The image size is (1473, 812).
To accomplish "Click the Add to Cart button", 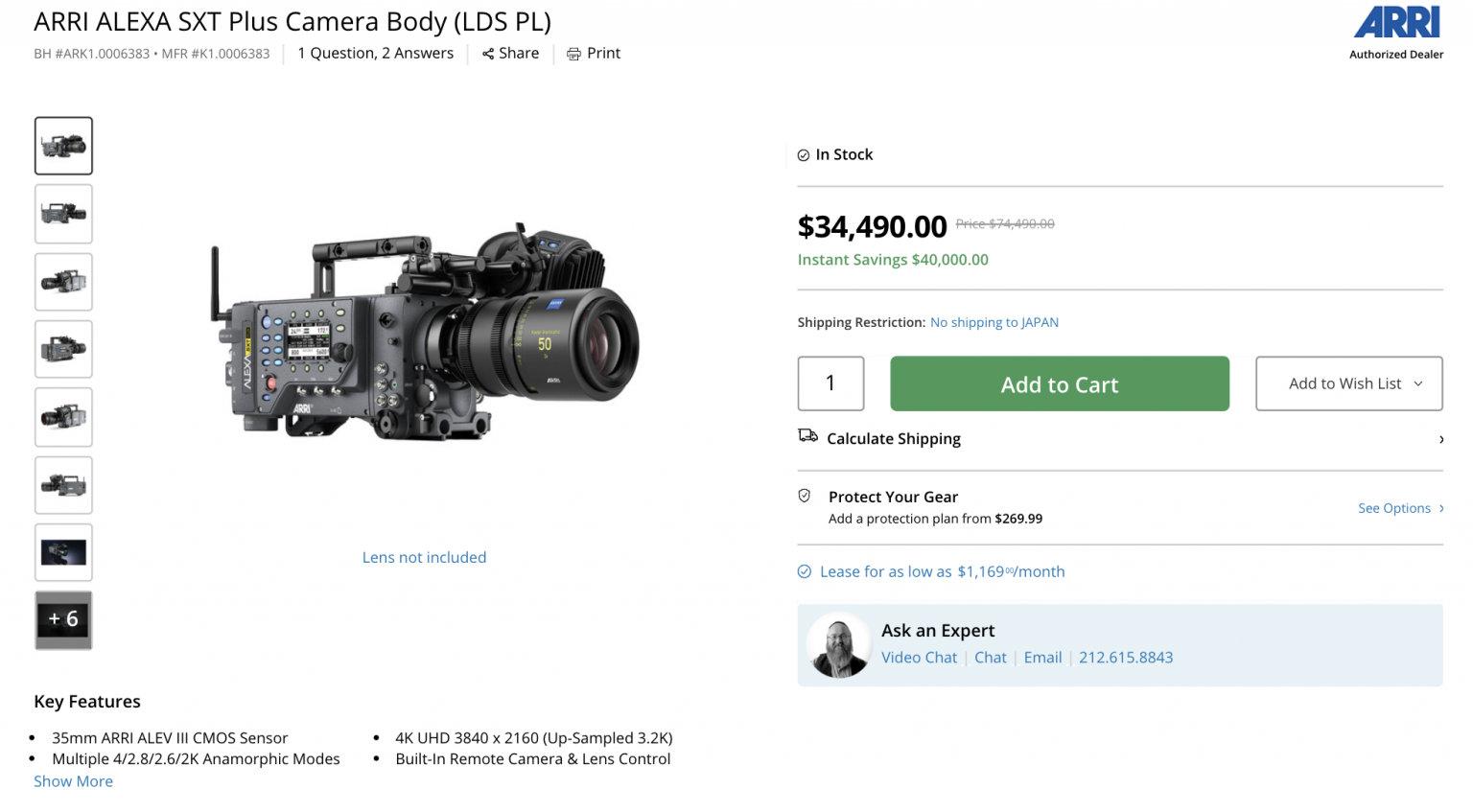I will pos(1059,383).
